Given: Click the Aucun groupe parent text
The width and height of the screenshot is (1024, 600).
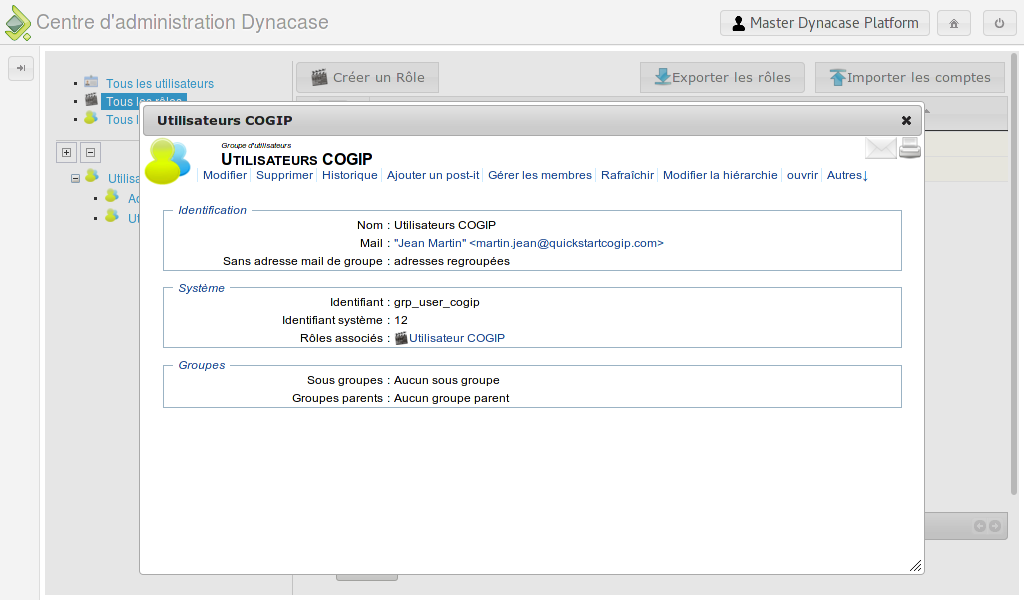Looking at the screenshot, I should pos(451,398).
